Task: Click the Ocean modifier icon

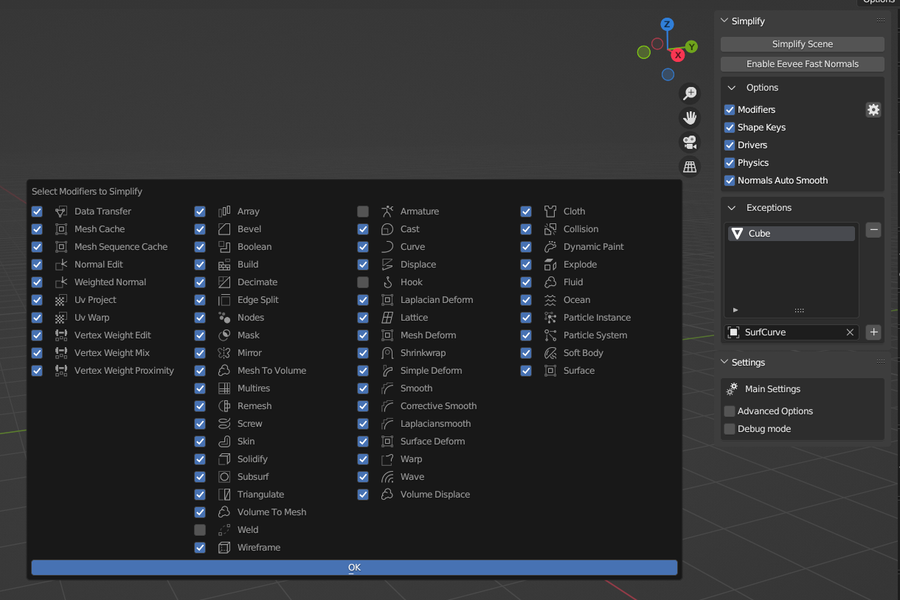Action: pos(550,300)
